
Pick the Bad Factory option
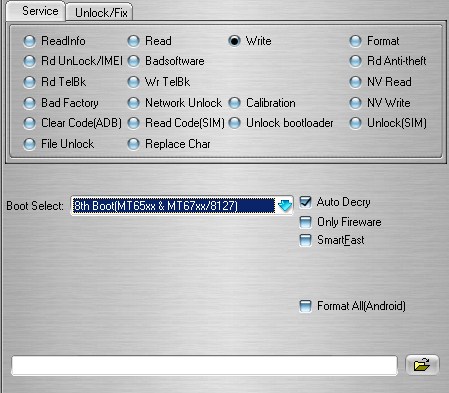pyautogui.click(x=29, y=103)
